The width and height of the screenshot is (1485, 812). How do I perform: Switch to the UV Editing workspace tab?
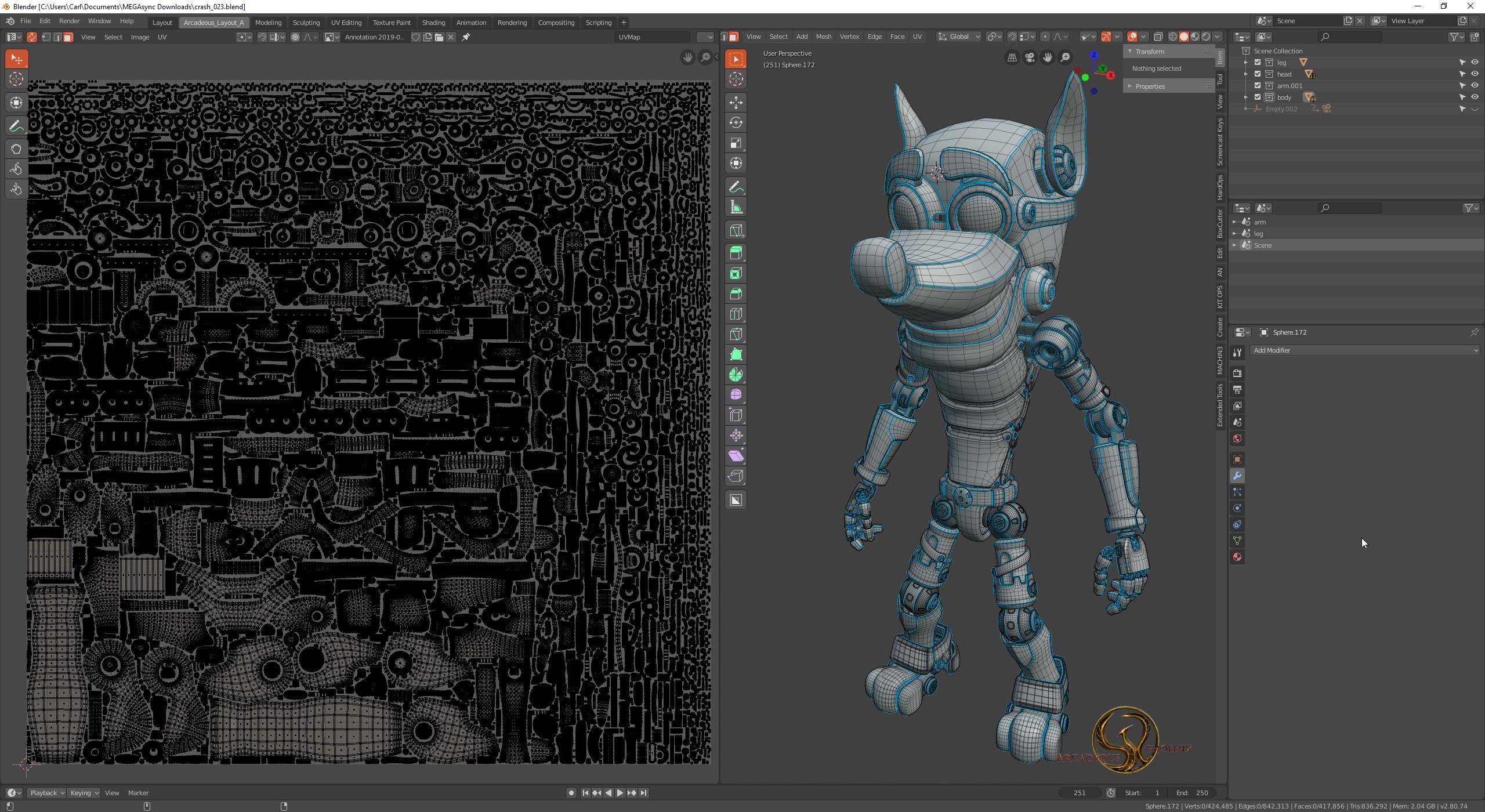[346, 23]
